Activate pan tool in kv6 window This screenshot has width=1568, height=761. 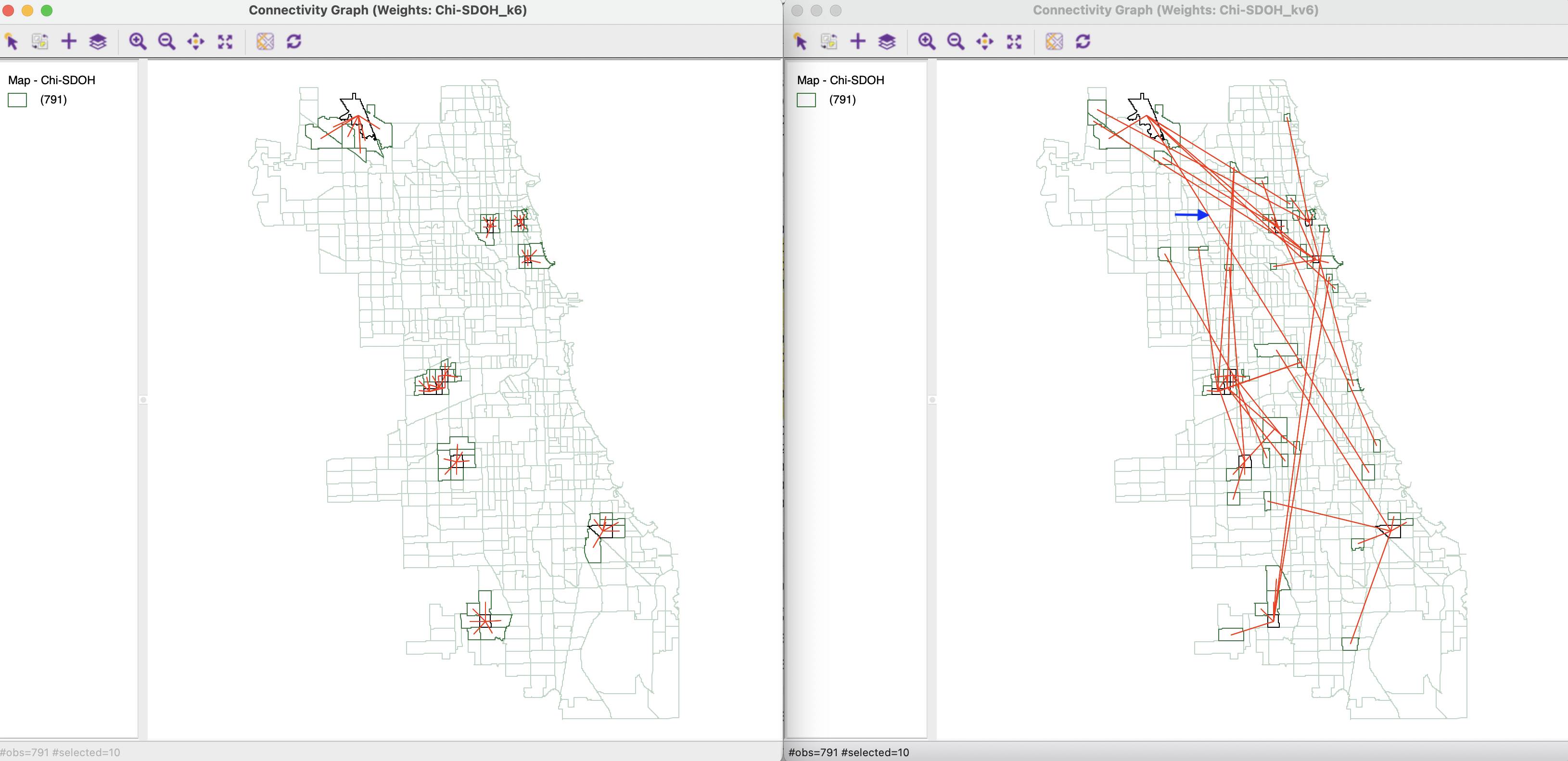pyautogui.click(x=985, y=41)
